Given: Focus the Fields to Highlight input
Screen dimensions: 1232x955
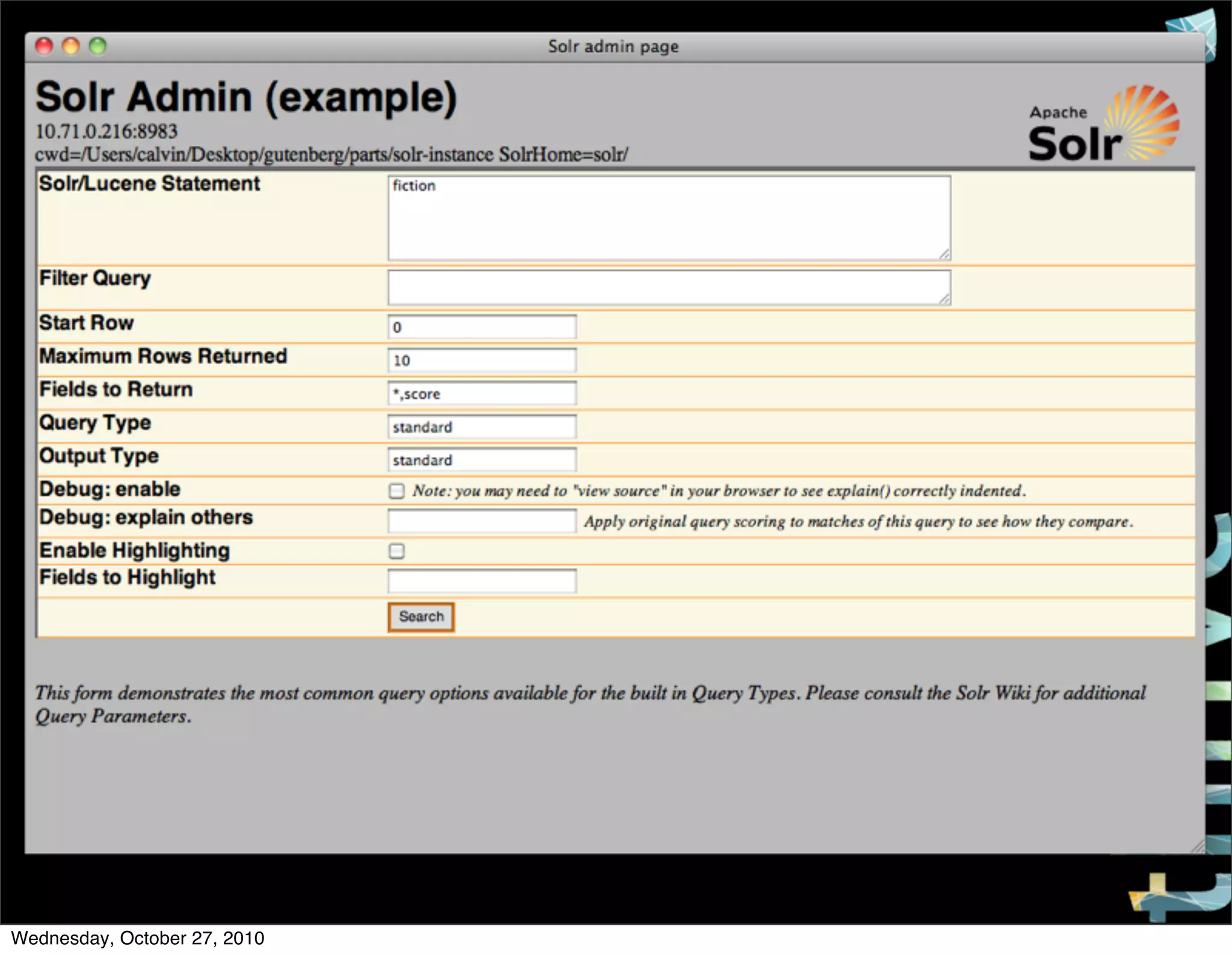Looking at the screenshot, I should [482, 581].
